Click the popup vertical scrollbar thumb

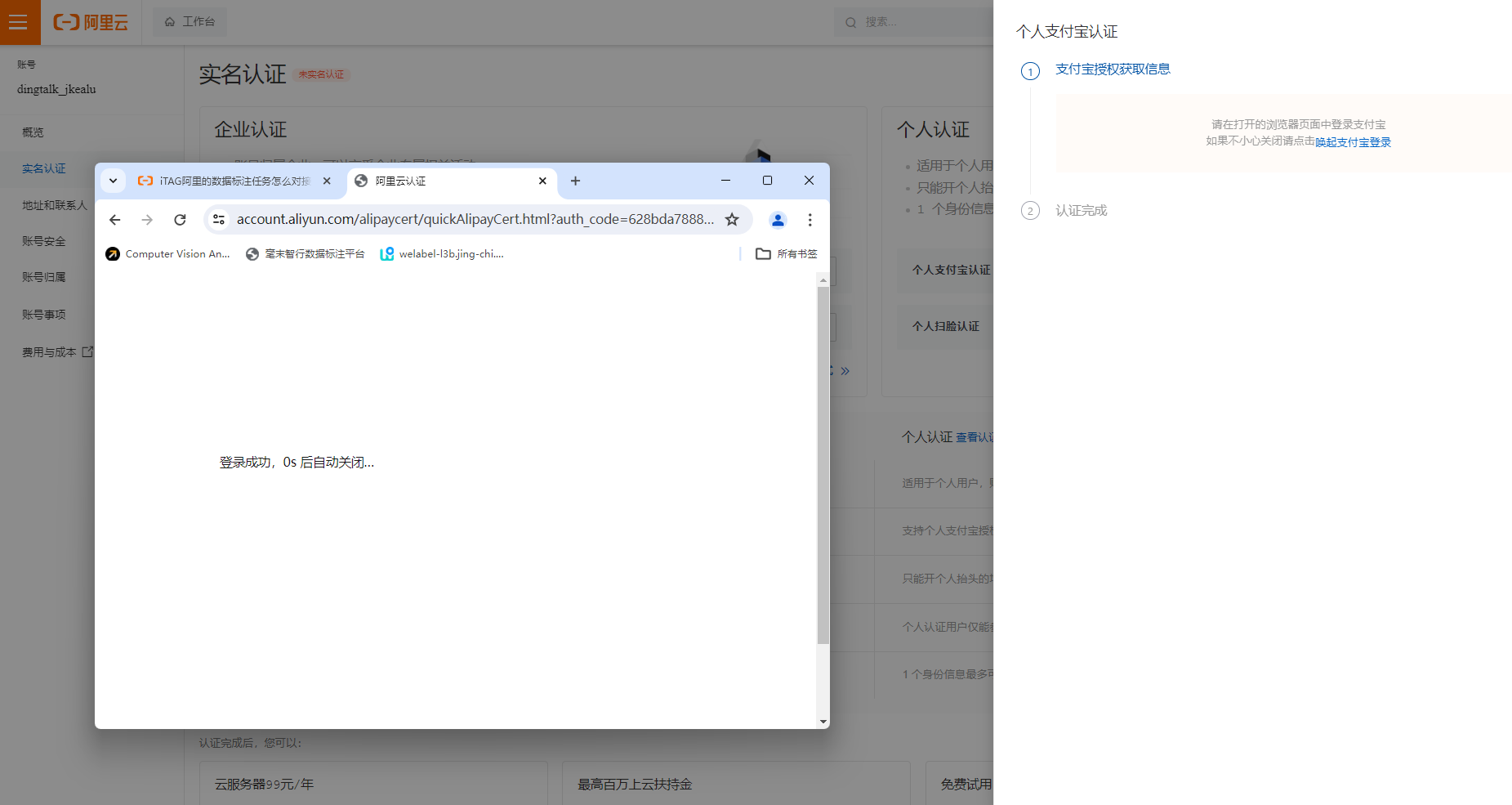tap(823, 465)
